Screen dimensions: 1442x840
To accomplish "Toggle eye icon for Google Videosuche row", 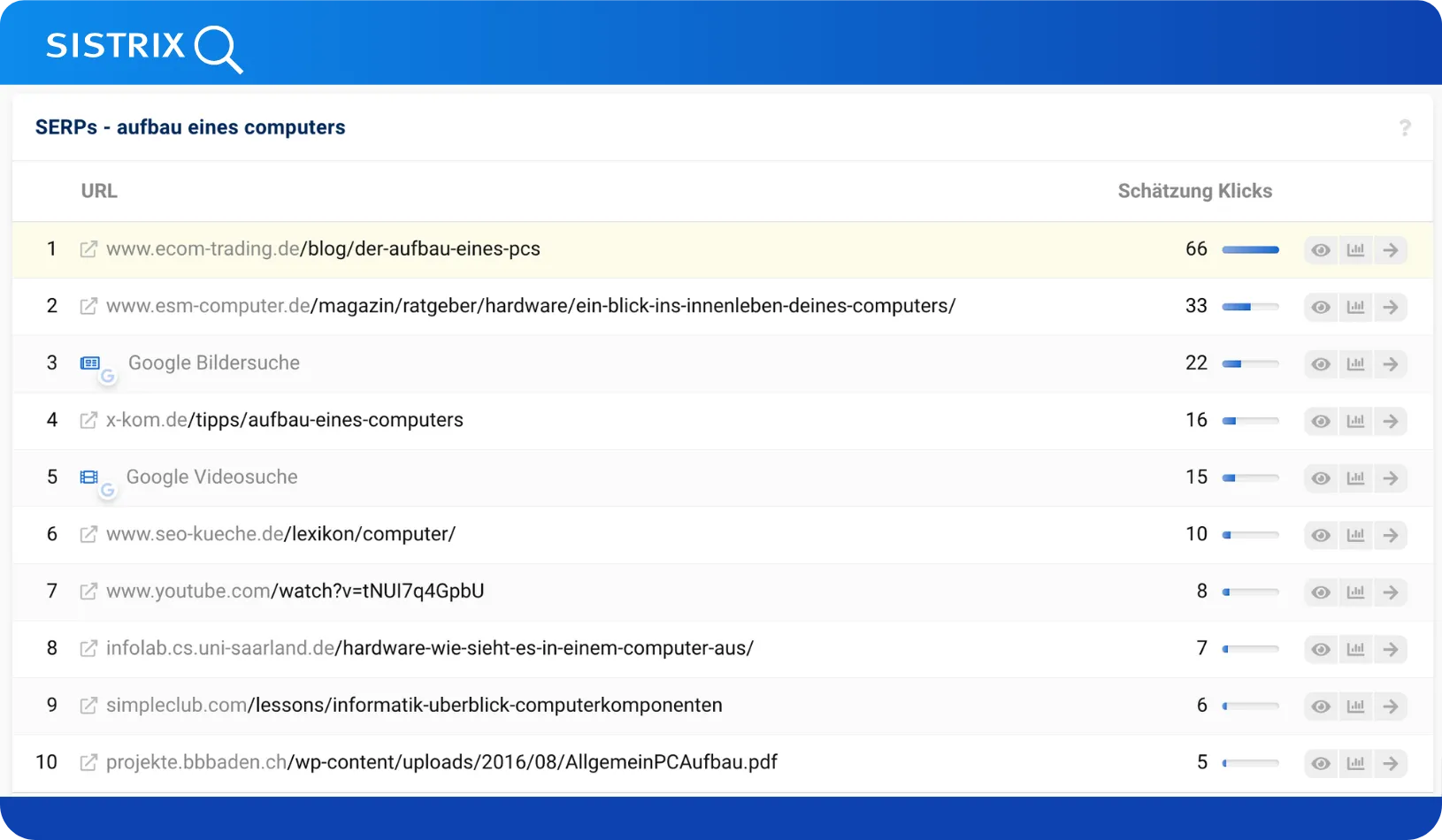I will tap(1321, 478).
